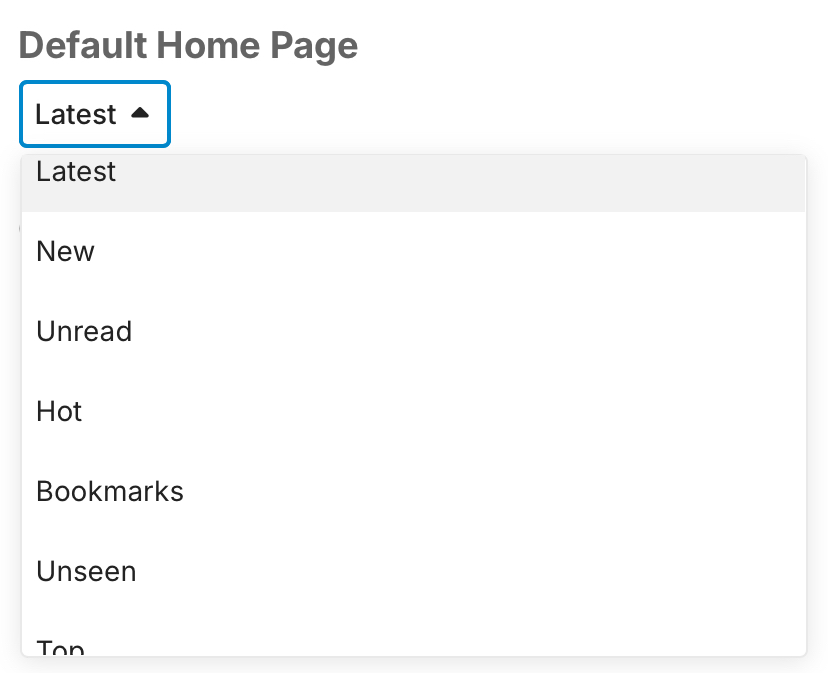The width and height of the screenshot is (828, 673).
Task: Choose New from the dropdown list
Action: pos(65,251)
